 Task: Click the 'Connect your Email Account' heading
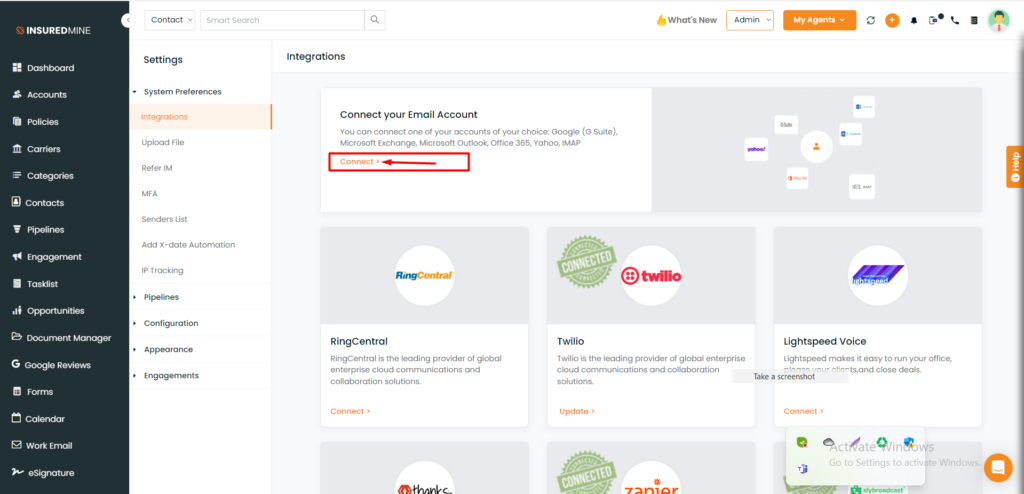[x=408, y=114]
